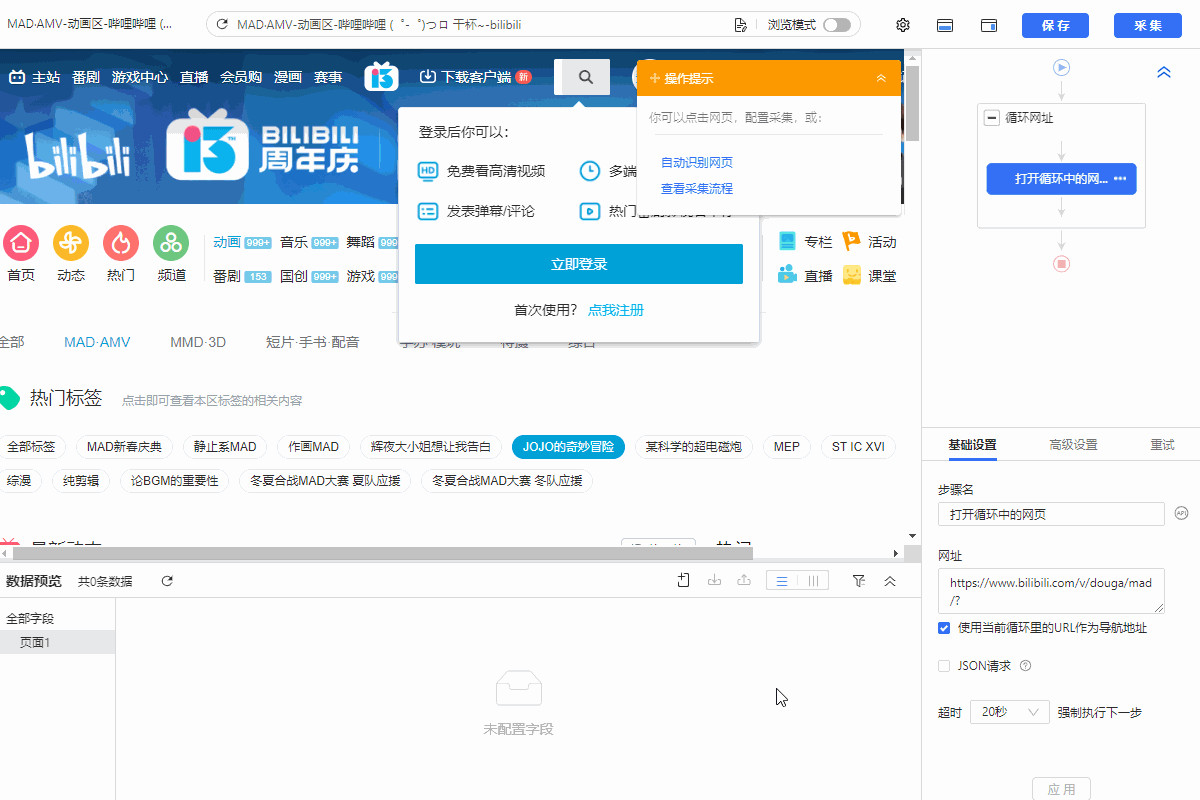Switch to 基础设置 tab
Screen dimensions: 1200x800
(x=972, y=445)
